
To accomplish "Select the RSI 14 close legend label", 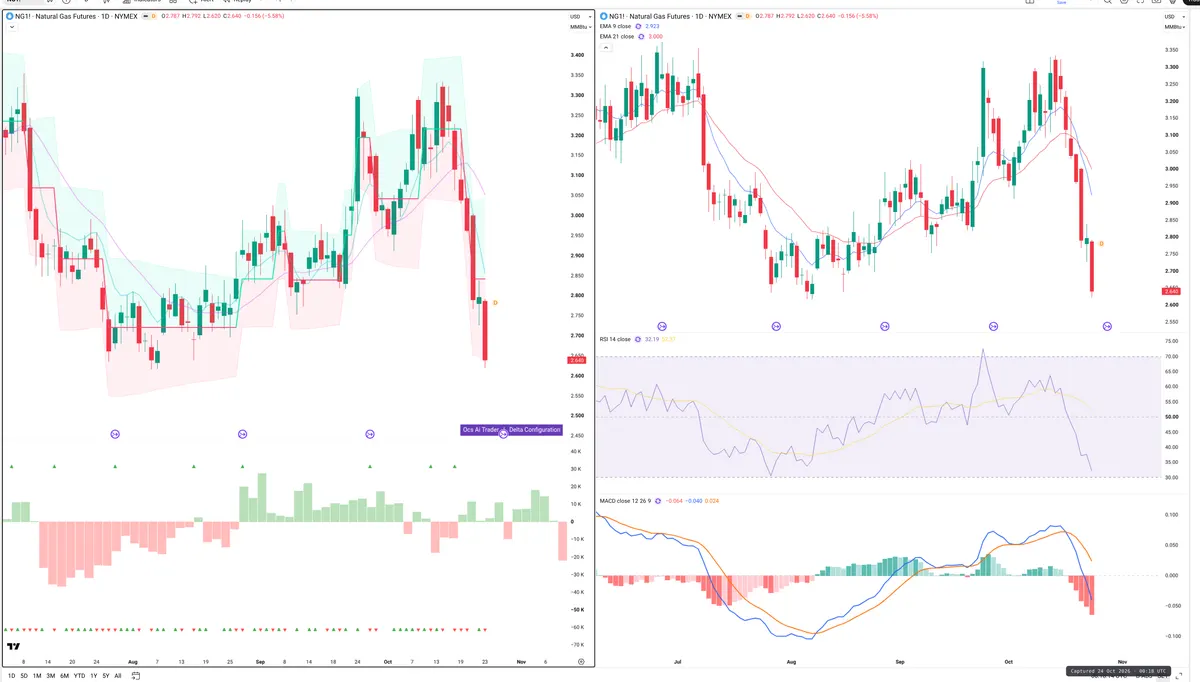I will [615, 339].
